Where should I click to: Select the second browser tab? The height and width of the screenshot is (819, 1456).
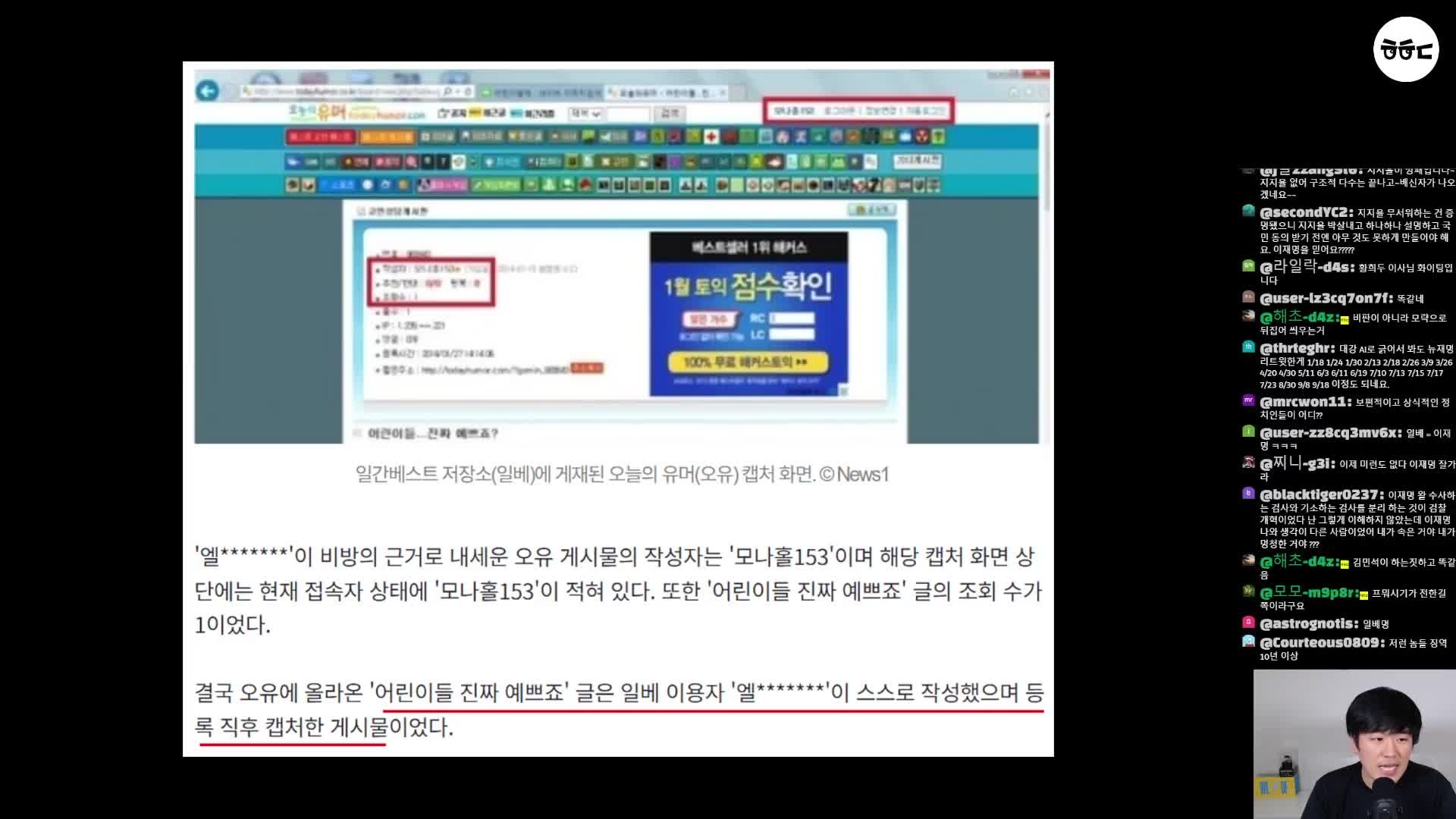tap(667, 92)
